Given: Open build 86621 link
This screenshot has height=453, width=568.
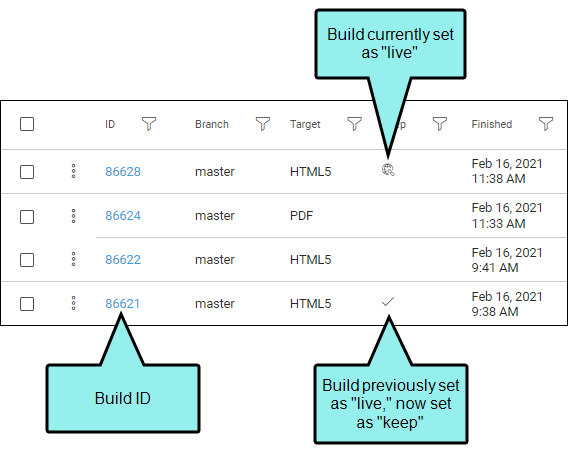Looking at the screenshot, I should click(122, 303).
